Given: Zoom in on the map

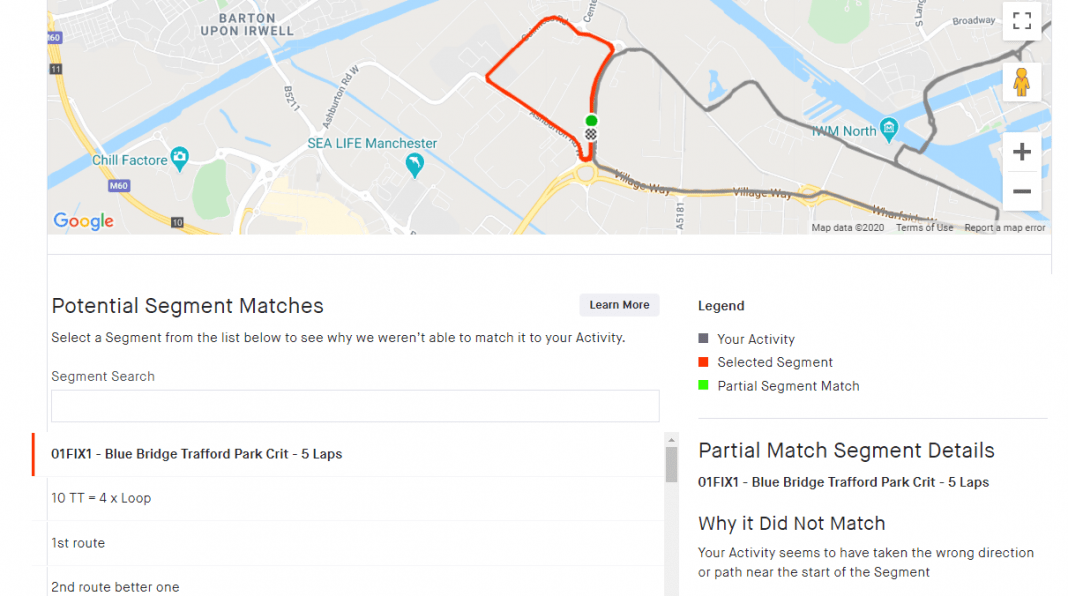Looking at the screenshot, I should pos(1021,151).
